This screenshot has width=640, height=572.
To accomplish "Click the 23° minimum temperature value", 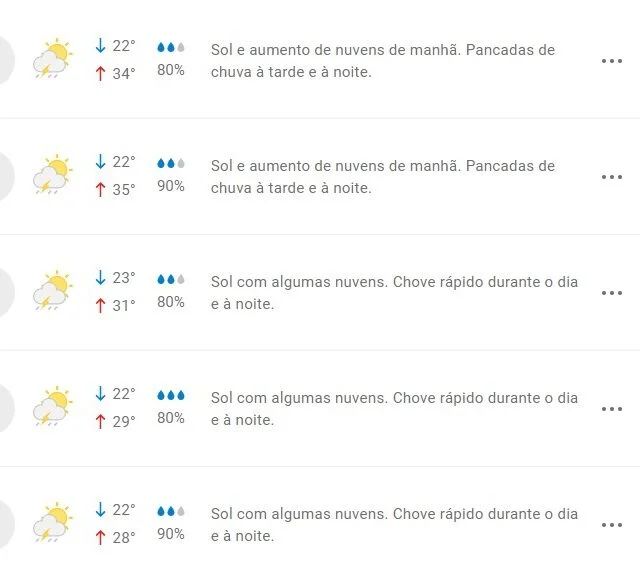I will coord(124,278).
